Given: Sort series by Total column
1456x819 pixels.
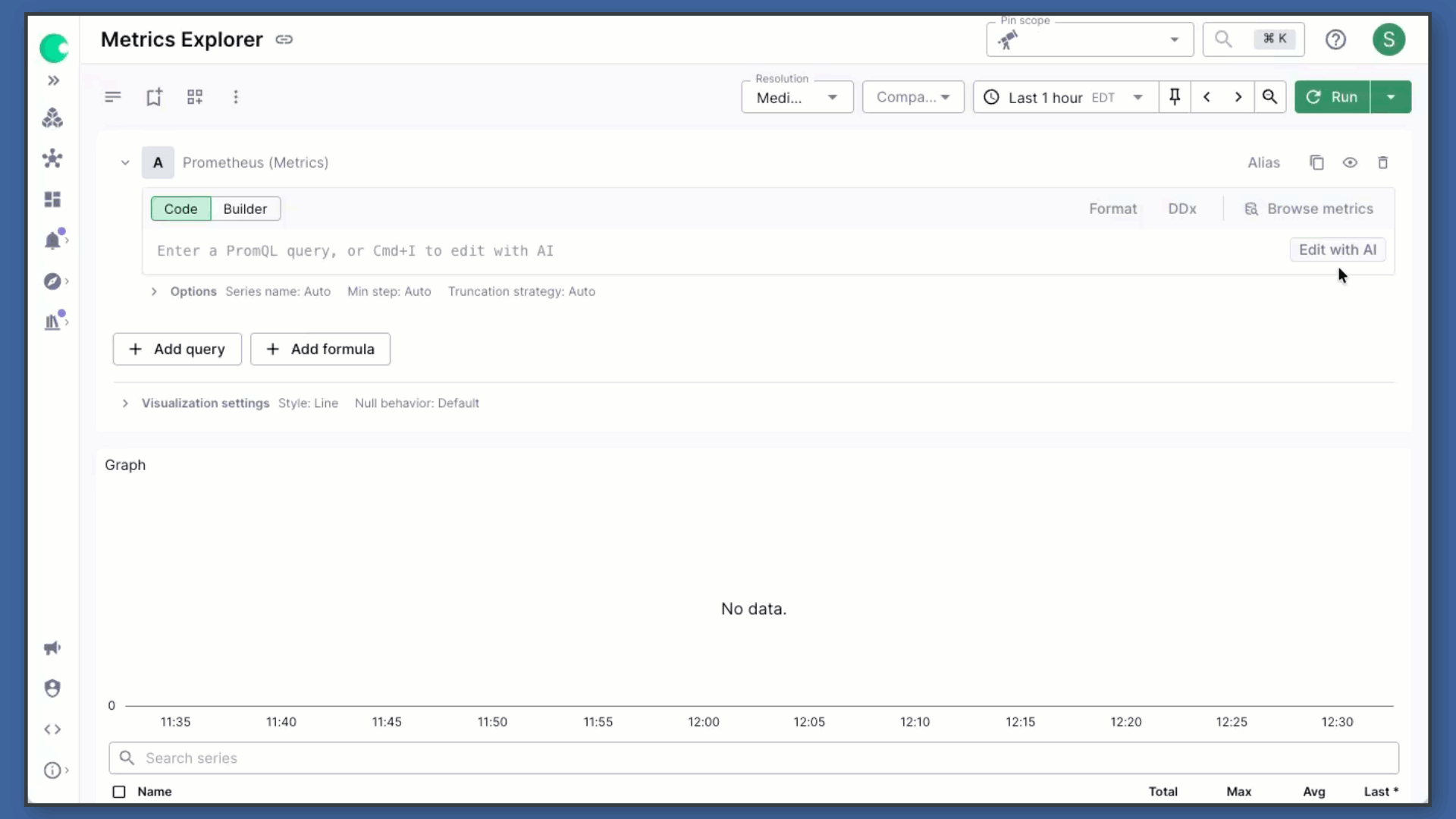Looking at the screenshot, I should click(x=1163, y=792).
